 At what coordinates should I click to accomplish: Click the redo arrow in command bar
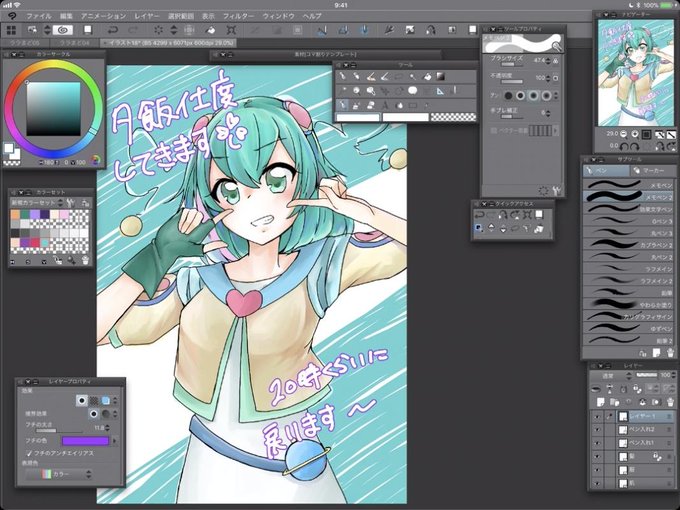click(133, 30)
